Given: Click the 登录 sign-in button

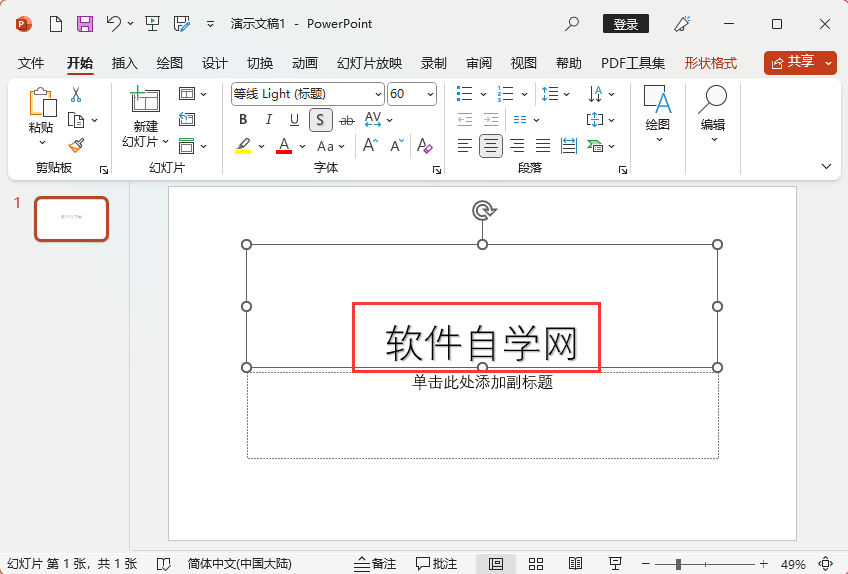Looking at the screenshot, I should 626,24.
